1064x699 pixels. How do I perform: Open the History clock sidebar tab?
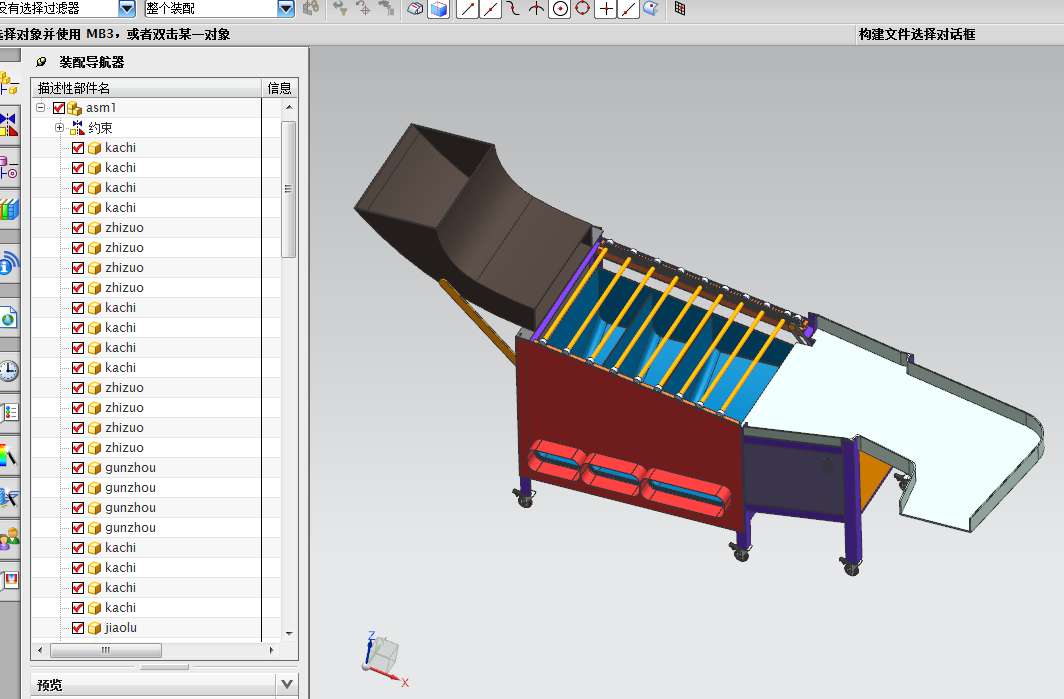point(8,371)
